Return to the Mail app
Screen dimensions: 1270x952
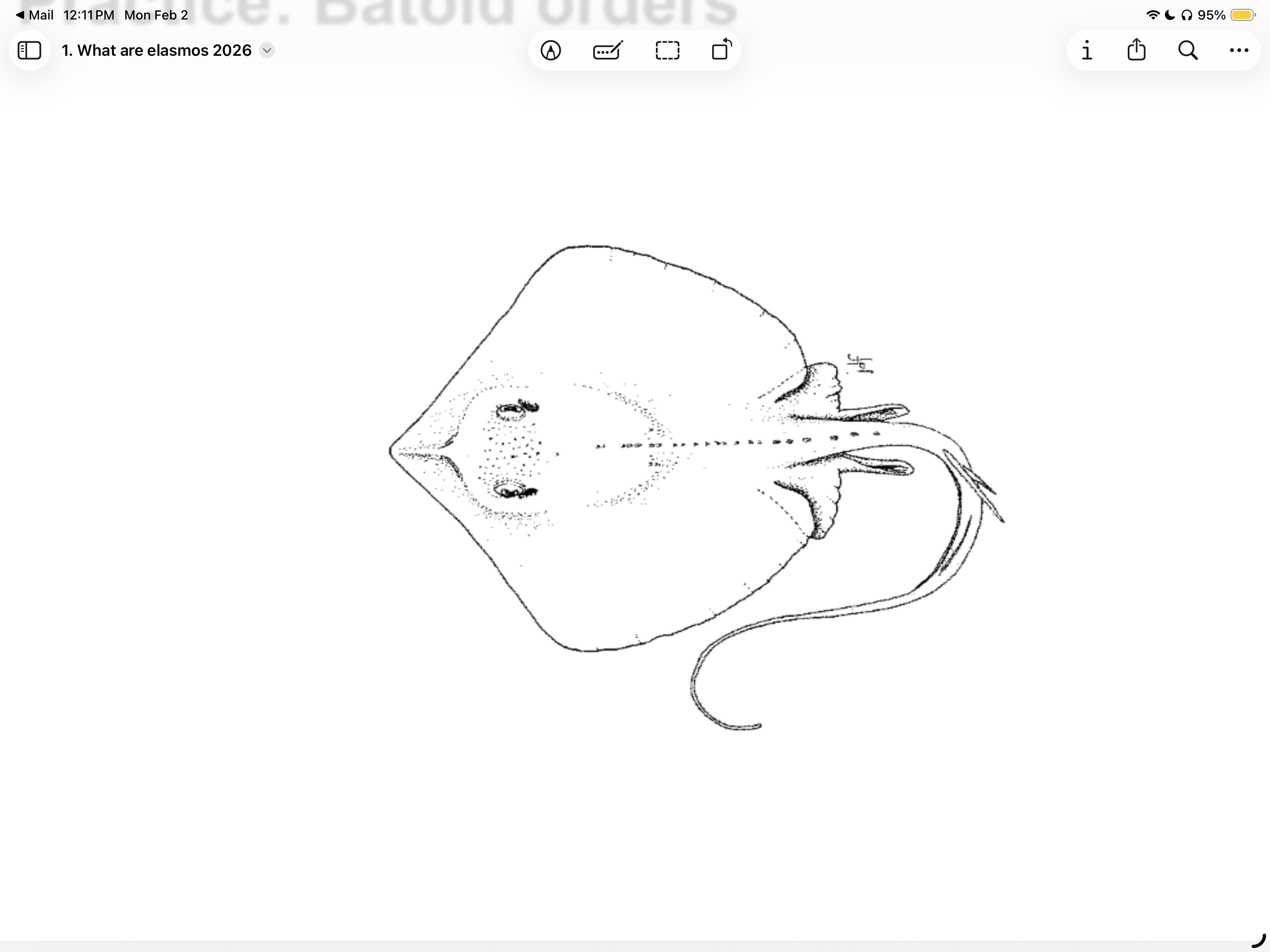[34, 15]
